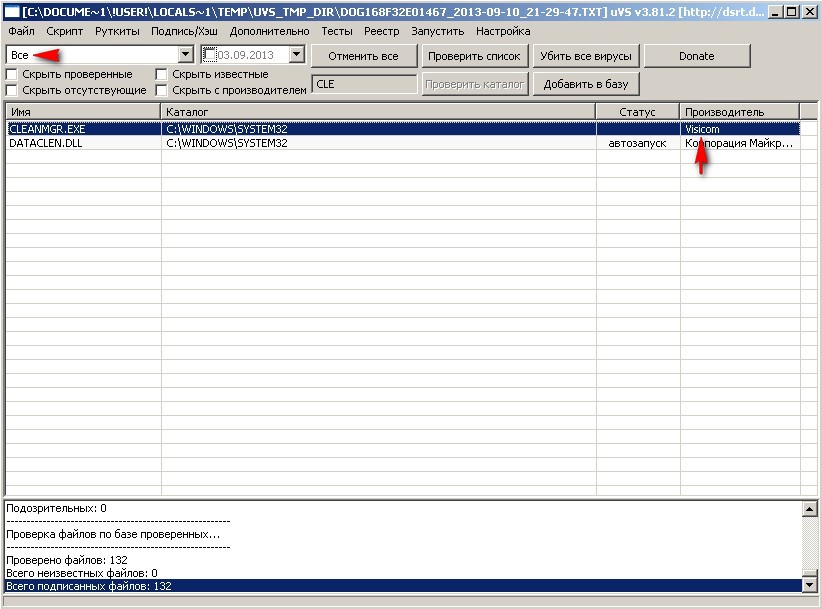Click log scrollbar down arrow
This screenshot has width=822, height=609.
click(809, 585)
